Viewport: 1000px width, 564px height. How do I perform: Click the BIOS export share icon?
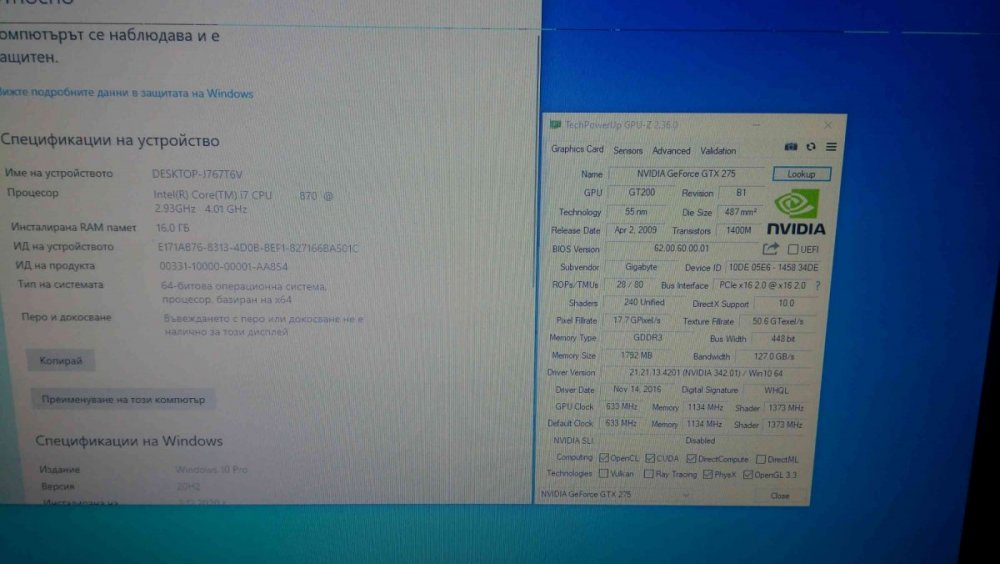[x=771, y=249]
